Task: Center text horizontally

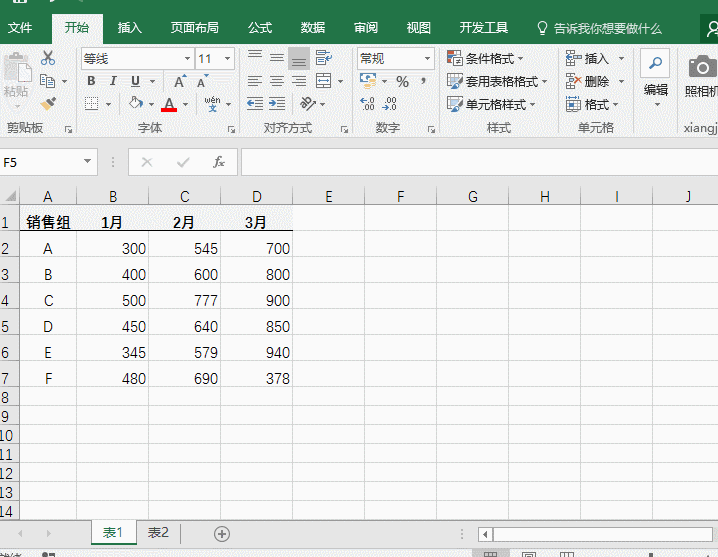Action: [x=277, y=81]
